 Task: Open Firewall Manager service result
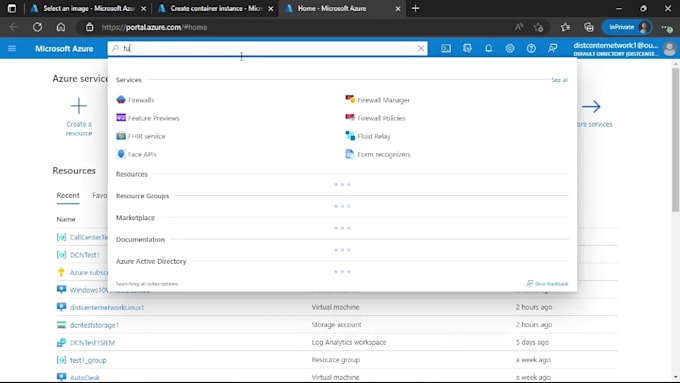tap(377, 100)
